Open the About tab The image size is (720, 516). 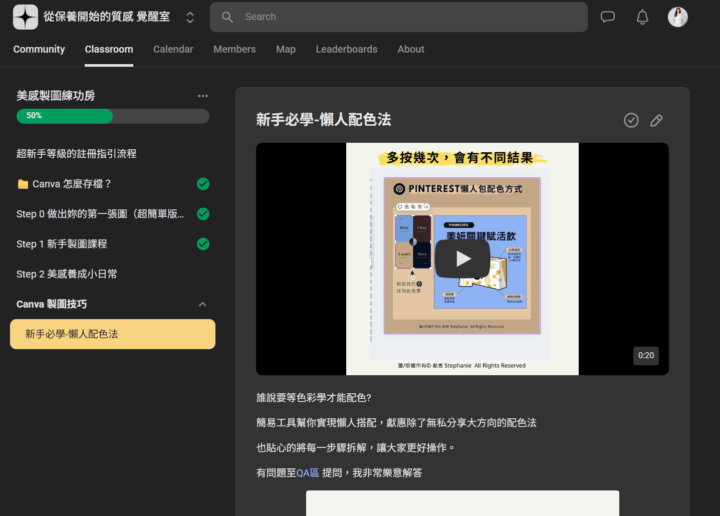[x=411, y=49]
